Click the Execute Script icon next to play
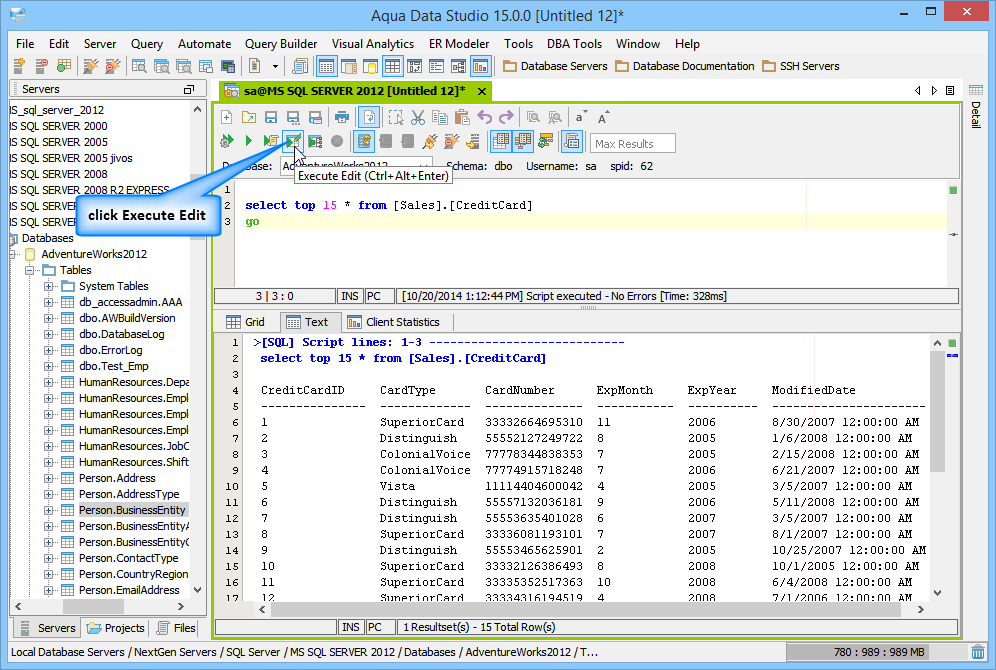Screen dimensions: 996x670 point(271,141)
